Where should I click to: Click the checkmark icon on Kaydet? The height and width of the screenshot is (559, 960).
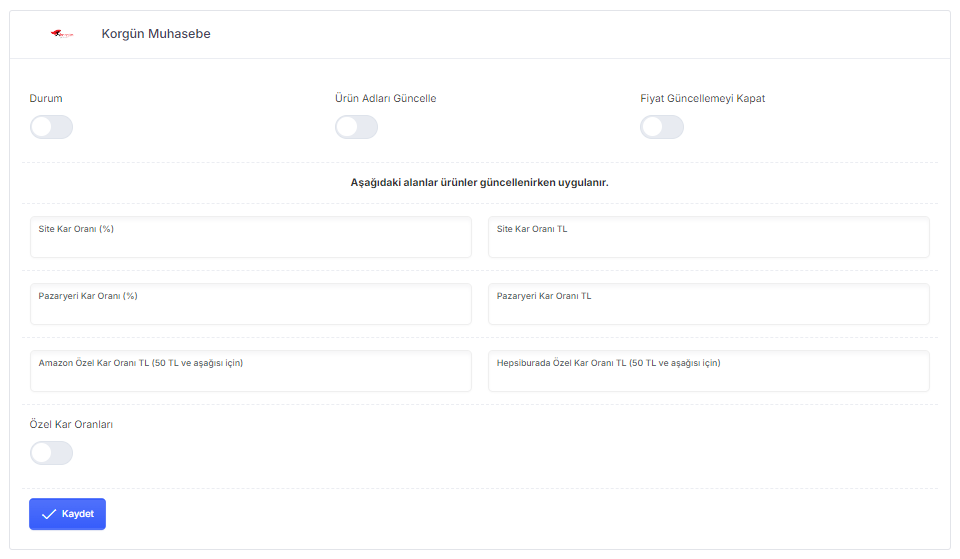pyautogui.click(x=49, y=514)
